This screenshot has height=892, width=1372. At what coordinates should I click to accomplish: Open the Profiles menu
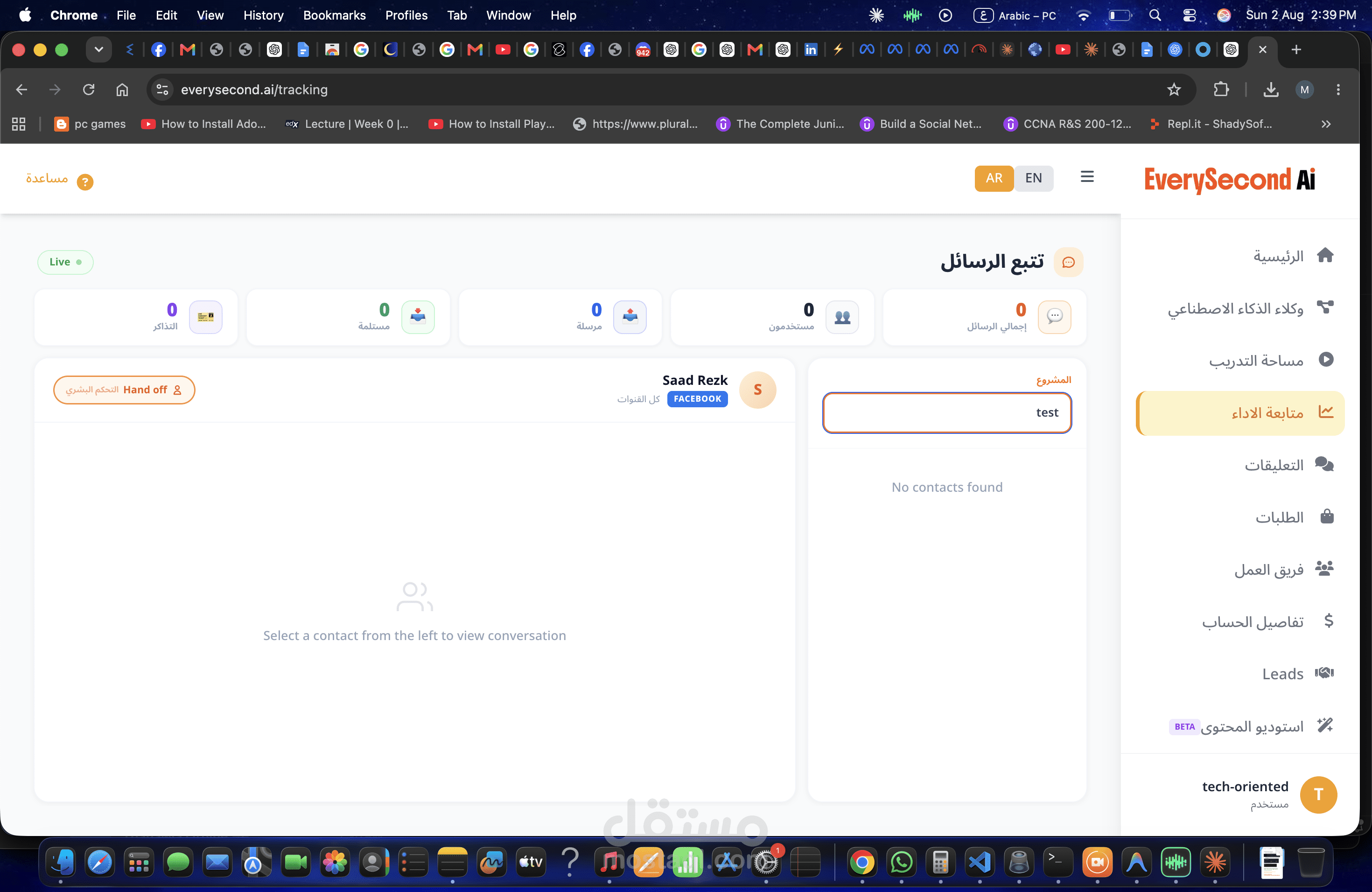coord(406,15)
